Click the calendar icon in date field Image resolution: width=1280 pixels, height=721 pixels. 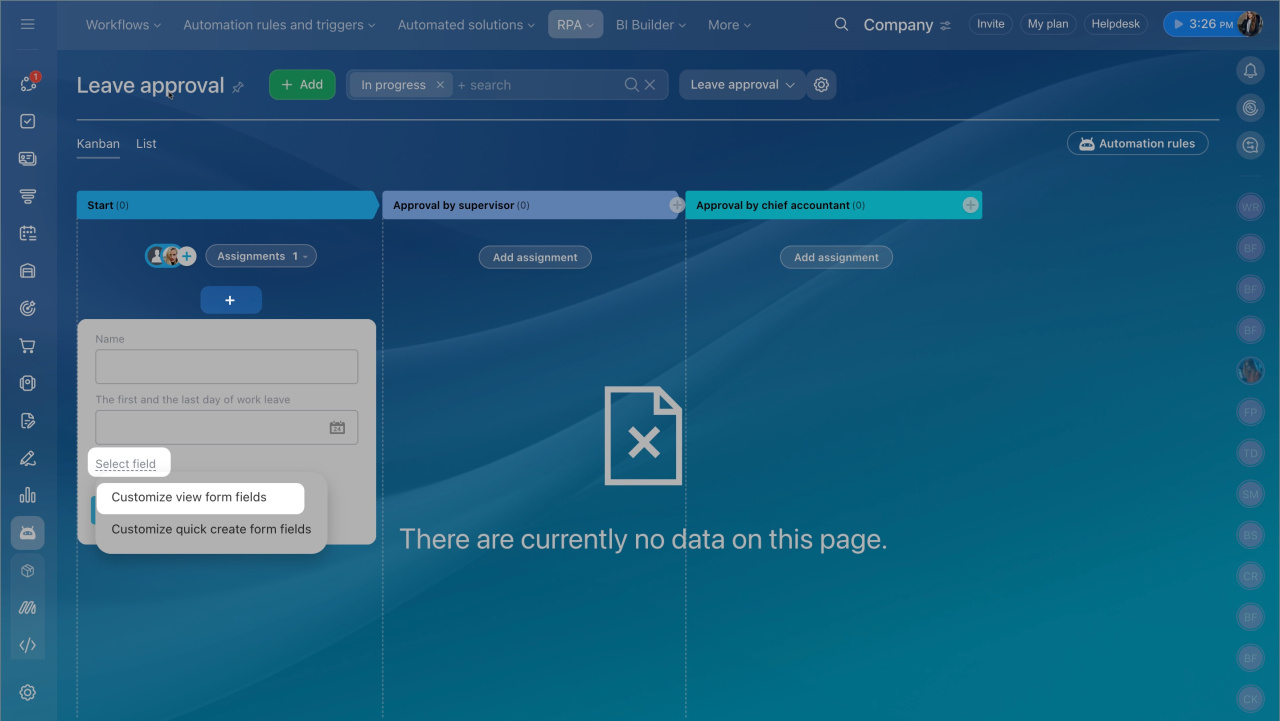[x=337, y=428]
